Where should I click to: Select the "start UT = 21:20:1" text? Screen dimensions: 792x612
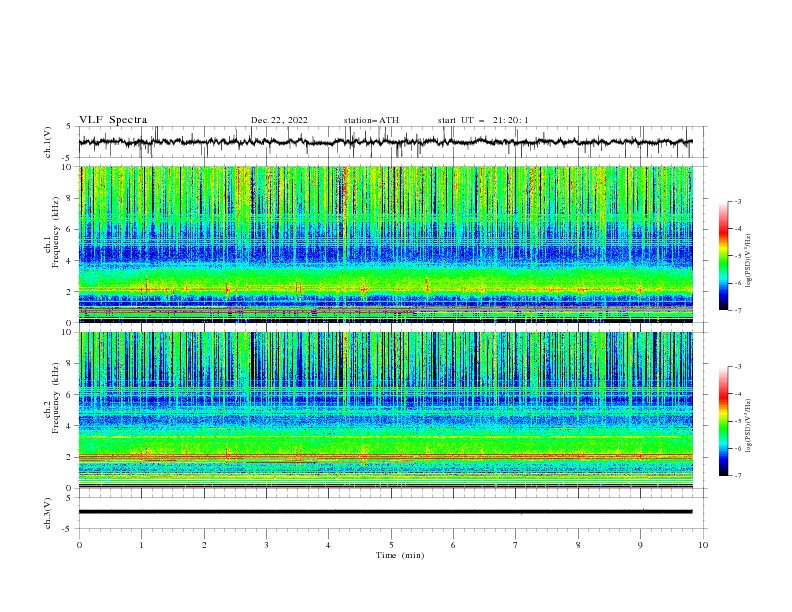pyautogui.click(x=483, y=120)
